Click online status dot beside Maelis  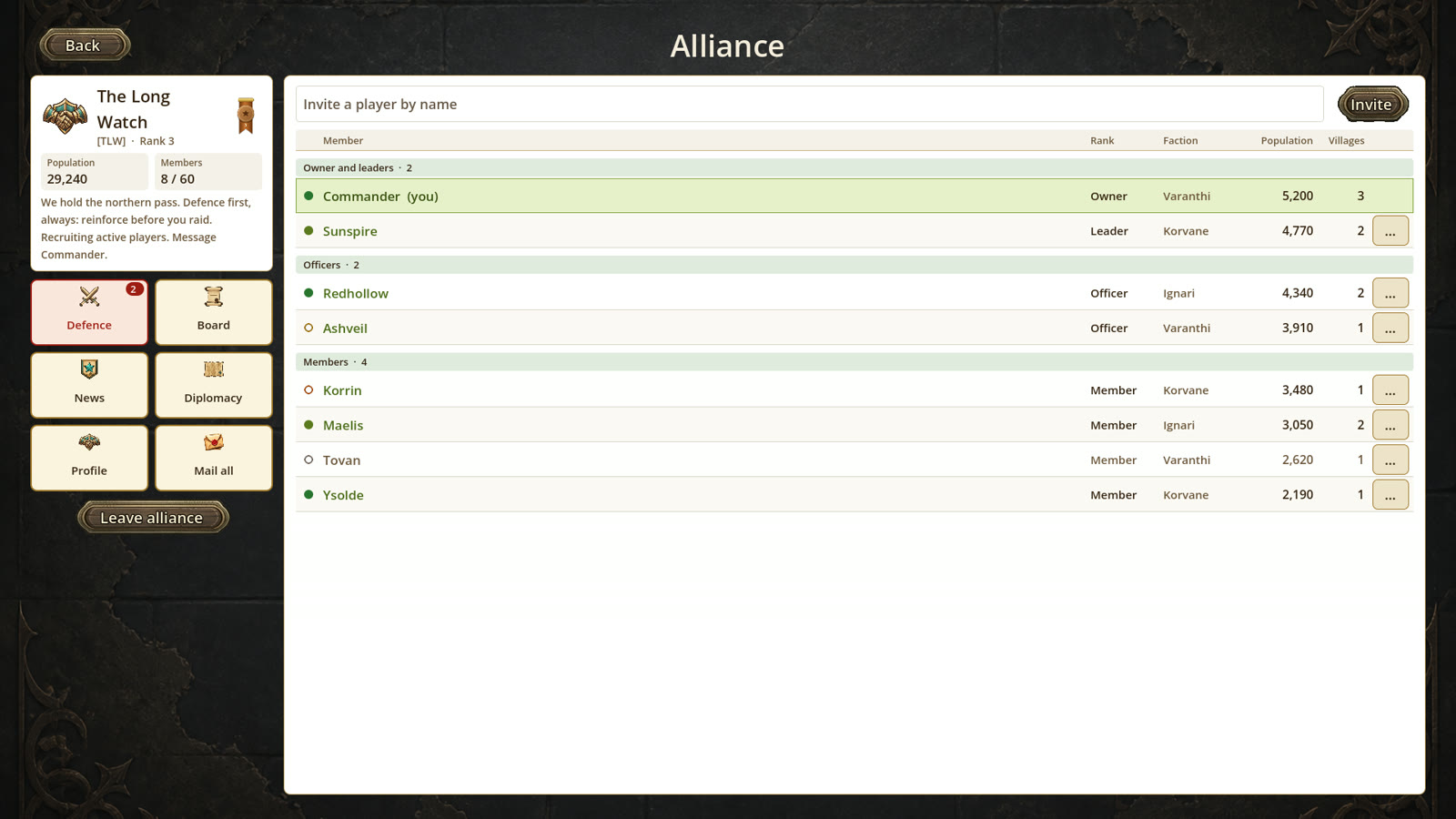click(308, 425)
